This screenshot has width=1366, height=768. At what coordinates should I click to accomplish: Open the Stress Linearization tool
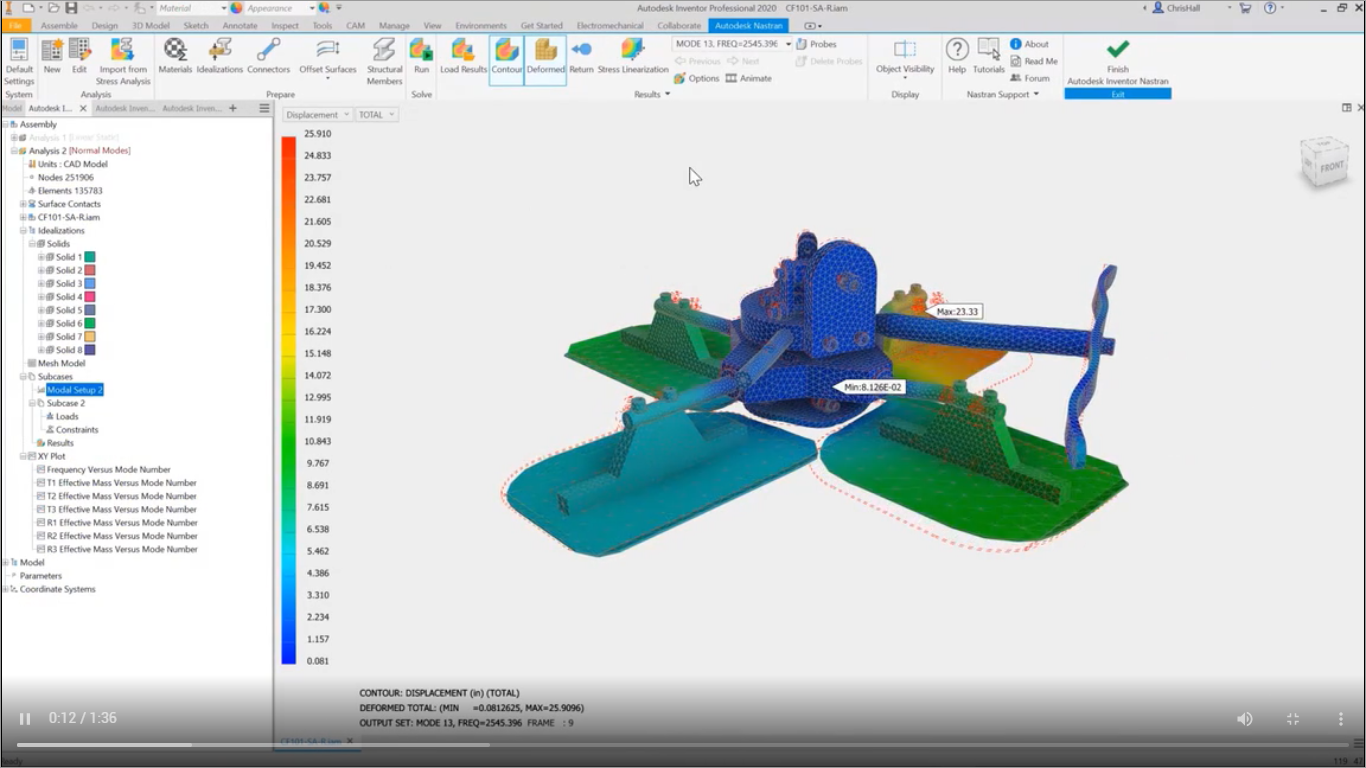pos(633,57)
